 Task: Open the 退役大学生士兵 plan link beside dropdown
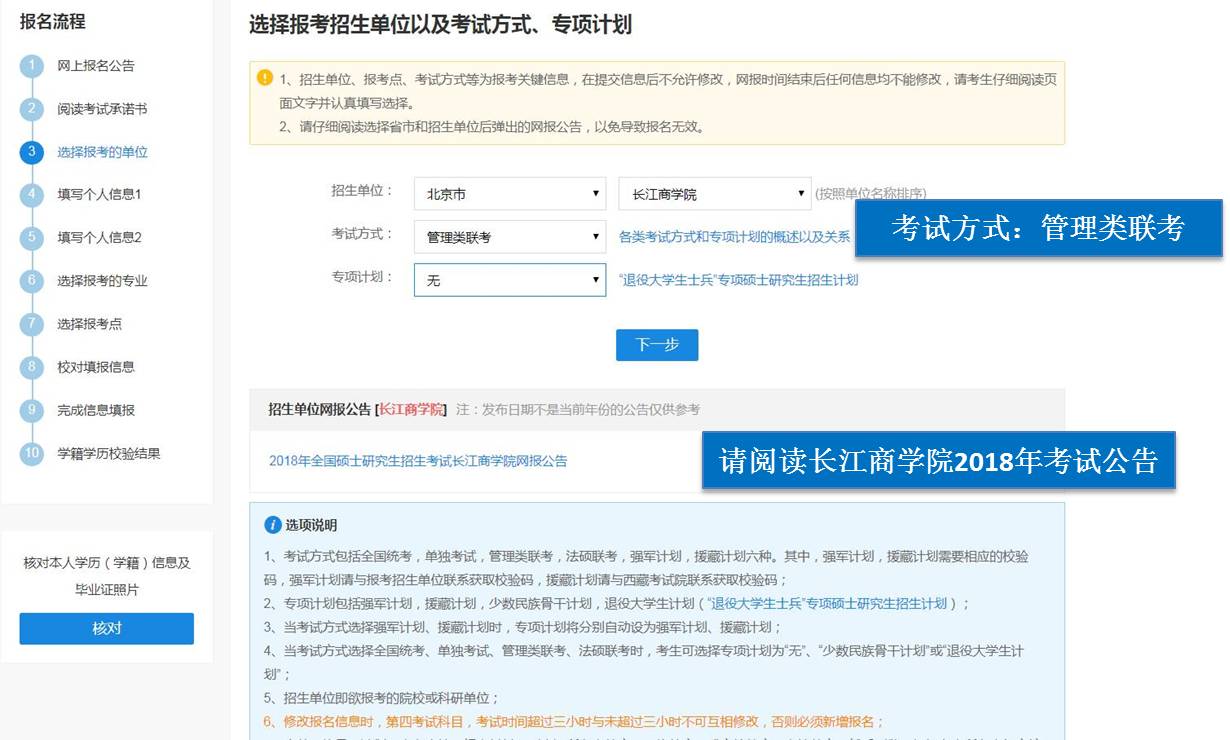tap(738, 280)
